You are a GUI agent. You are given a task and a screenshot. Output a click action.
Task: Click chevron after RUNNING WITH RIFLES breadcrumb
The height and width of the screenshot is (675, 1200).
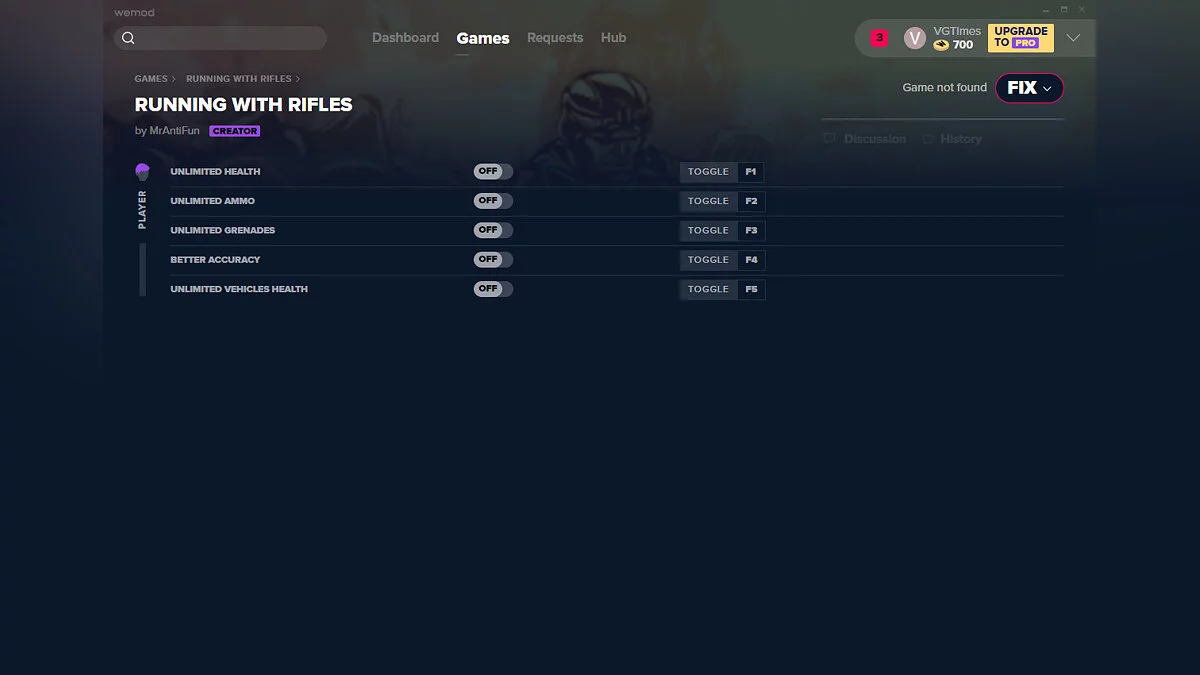(x=297, y=79)
